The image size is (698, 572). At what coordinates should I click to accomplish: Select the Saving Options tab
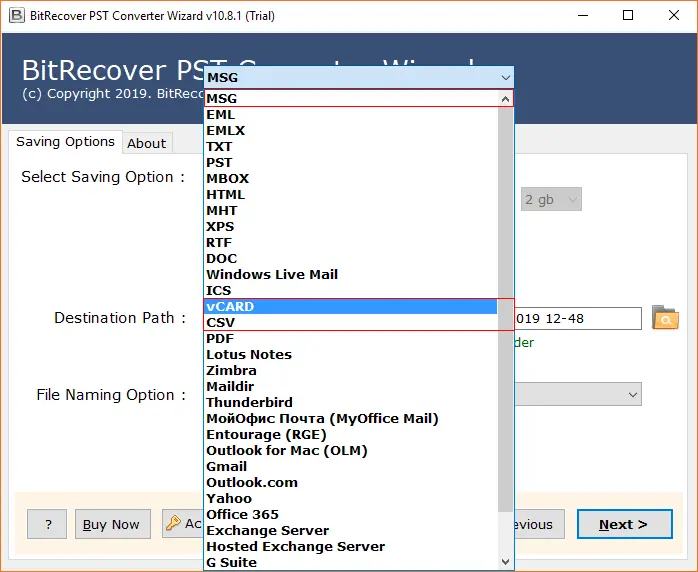pyautogui.click(x=65, y=142)
